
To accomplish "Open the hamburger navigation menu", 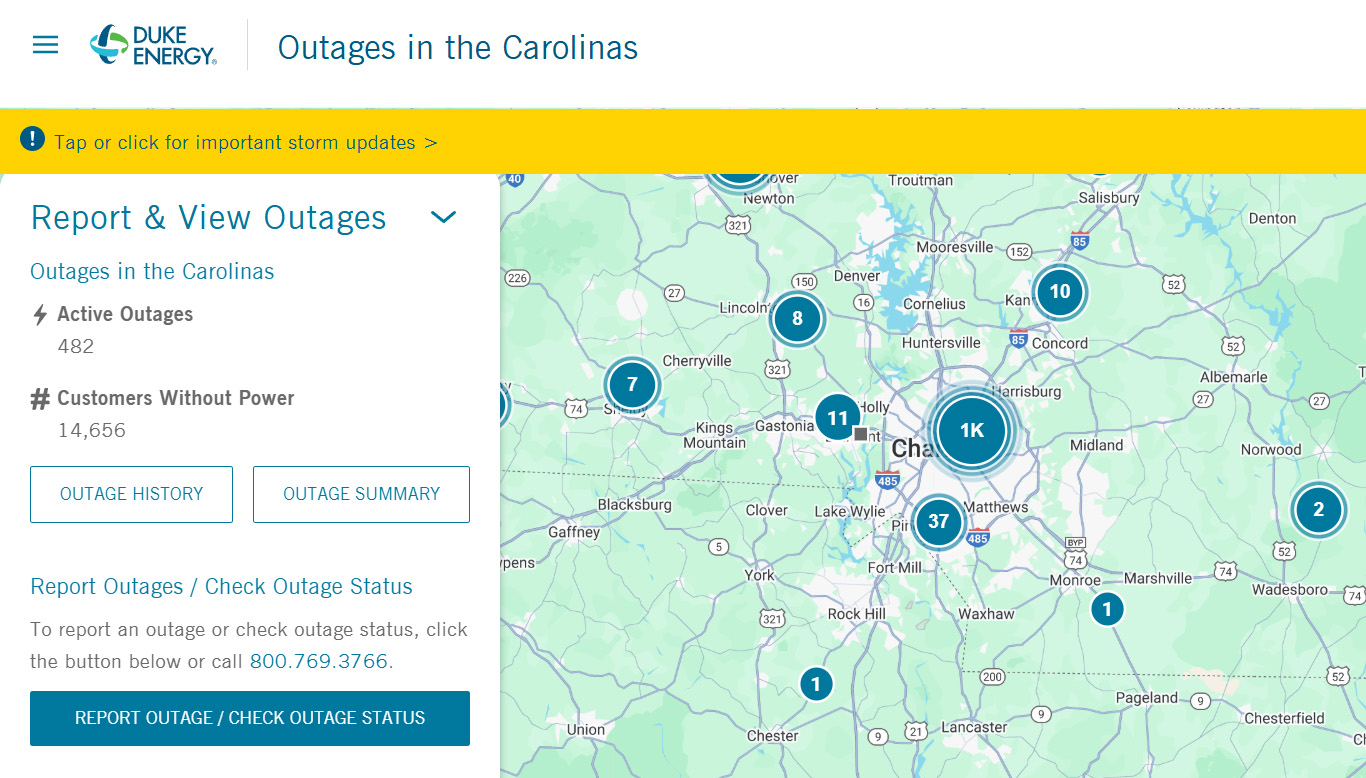I will pyautogui.click(x=45, y=45).
